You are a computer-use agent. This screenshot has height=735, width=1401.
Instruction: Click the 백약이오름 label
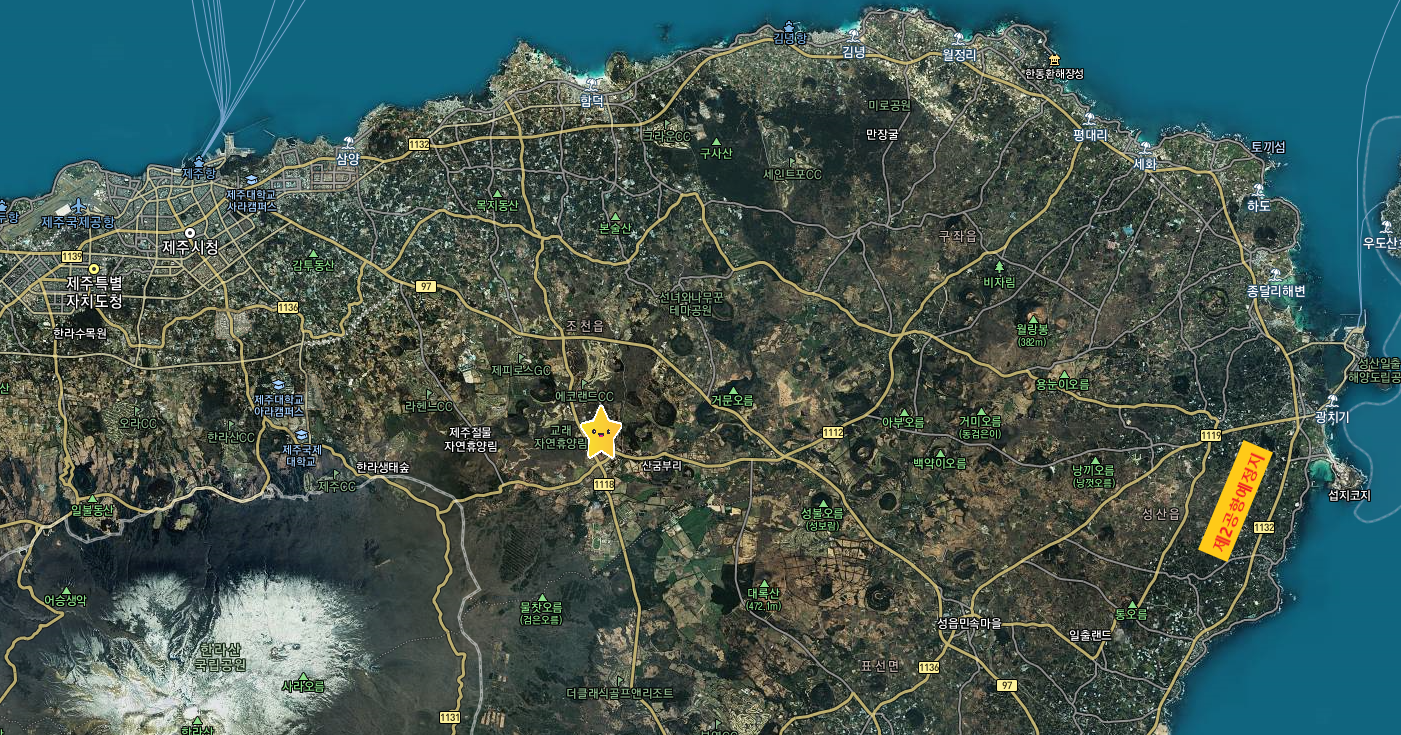click(x=939, y=463)
